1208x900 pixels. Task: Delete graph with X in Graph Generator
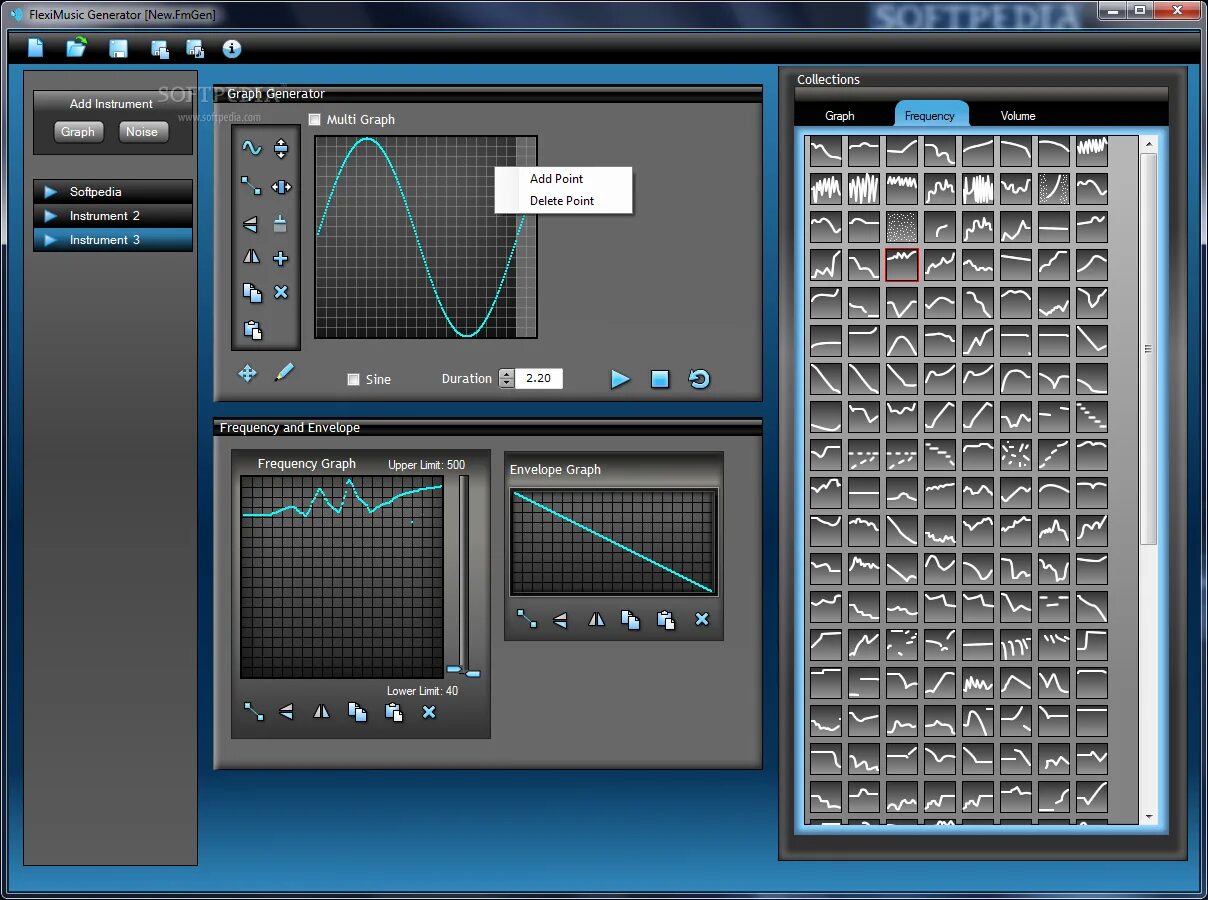(x=281, y=292)
